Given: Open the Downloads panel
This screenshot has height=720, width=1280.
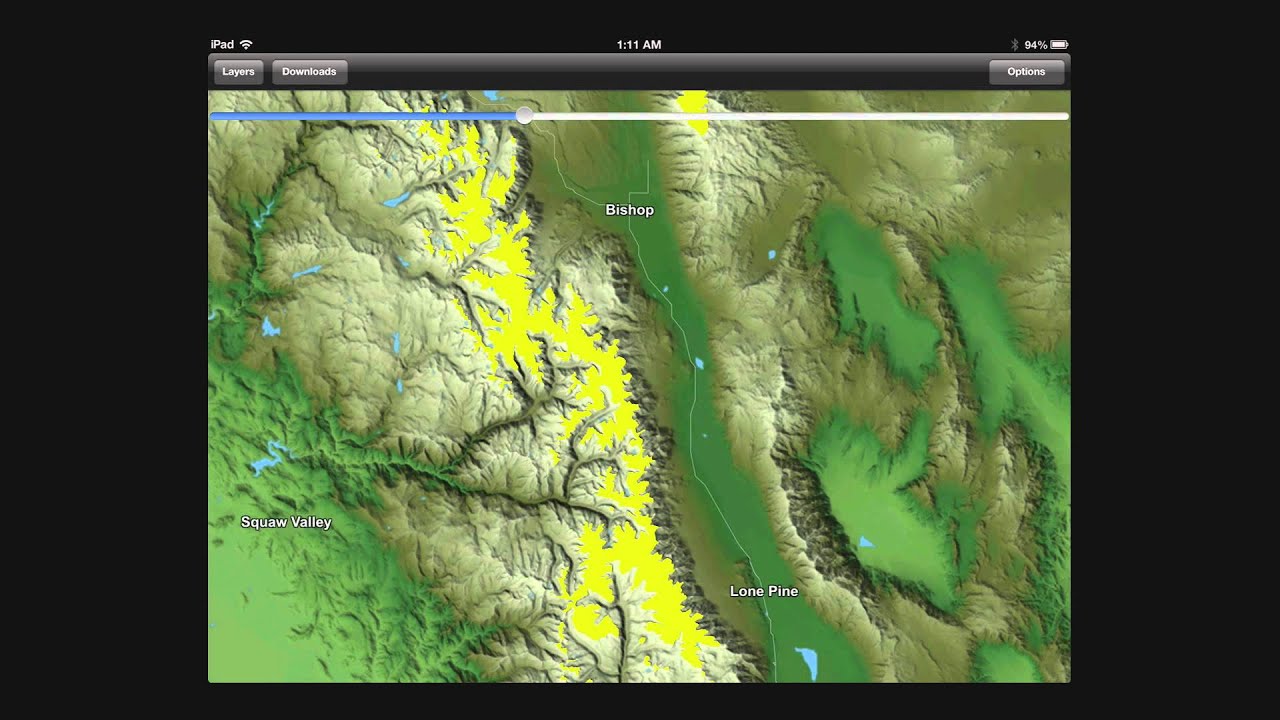Looking at the screenshot, I should click(x=309, y=72).
